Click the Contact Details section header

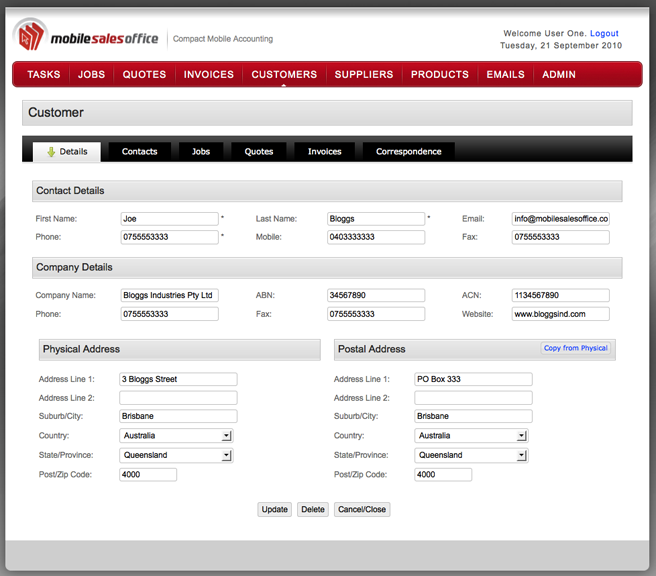[x=327, y=191]
